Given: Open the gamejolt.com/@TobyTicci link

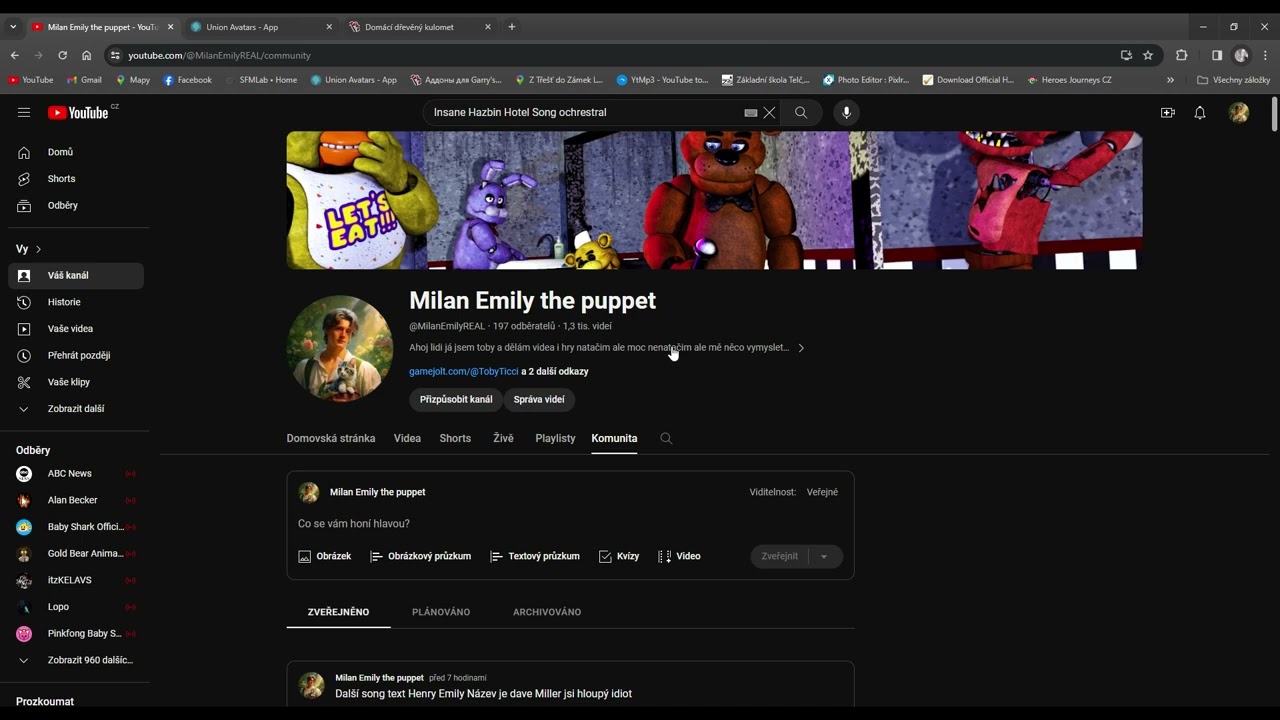Looking at the screenshot, I should point(463,372).
